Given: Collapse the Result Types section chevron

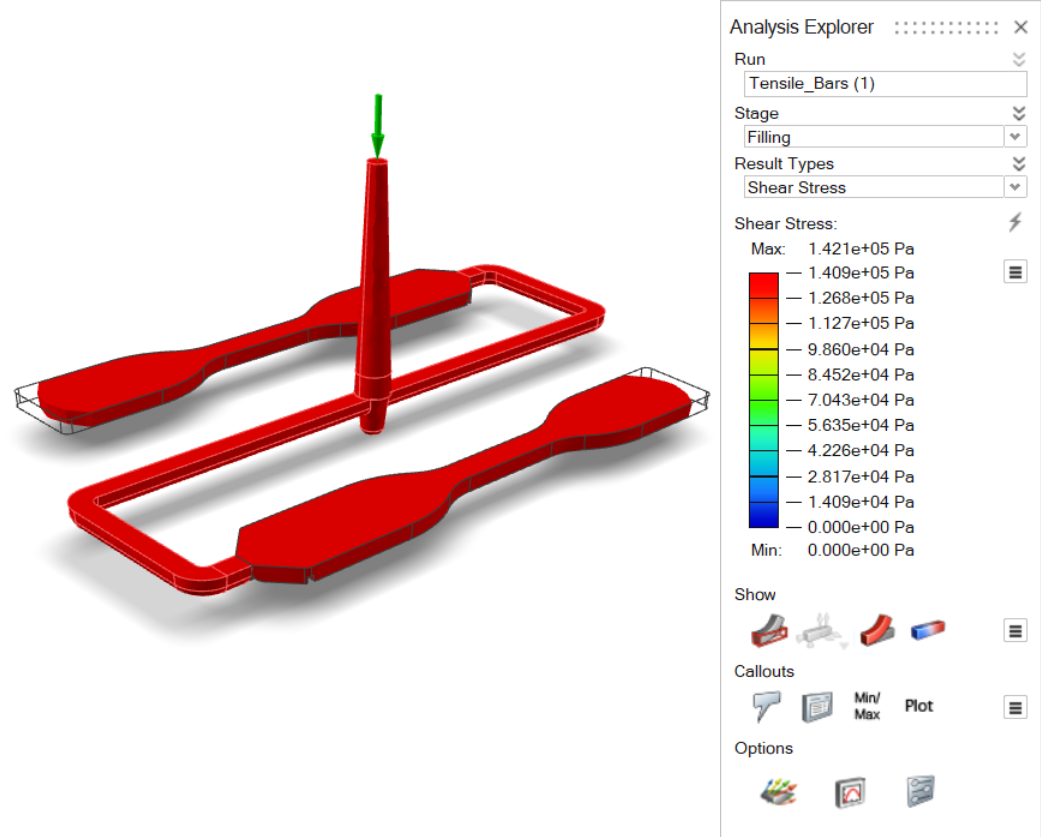Looking at the screenshot, I should (1018, 163).
